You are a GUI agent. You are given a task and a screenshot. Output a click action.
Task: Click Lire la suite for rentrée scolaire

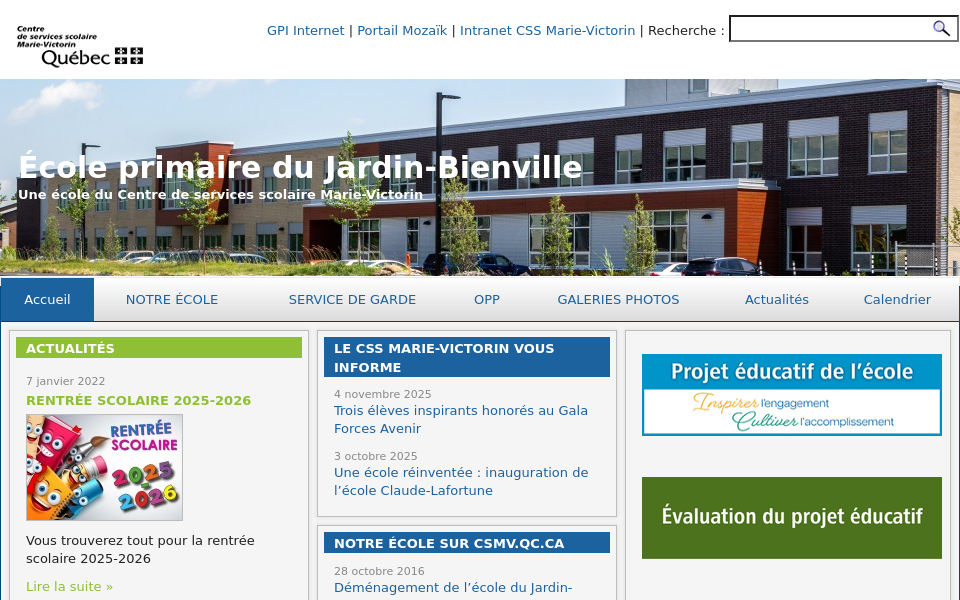[x=69, y=586]
